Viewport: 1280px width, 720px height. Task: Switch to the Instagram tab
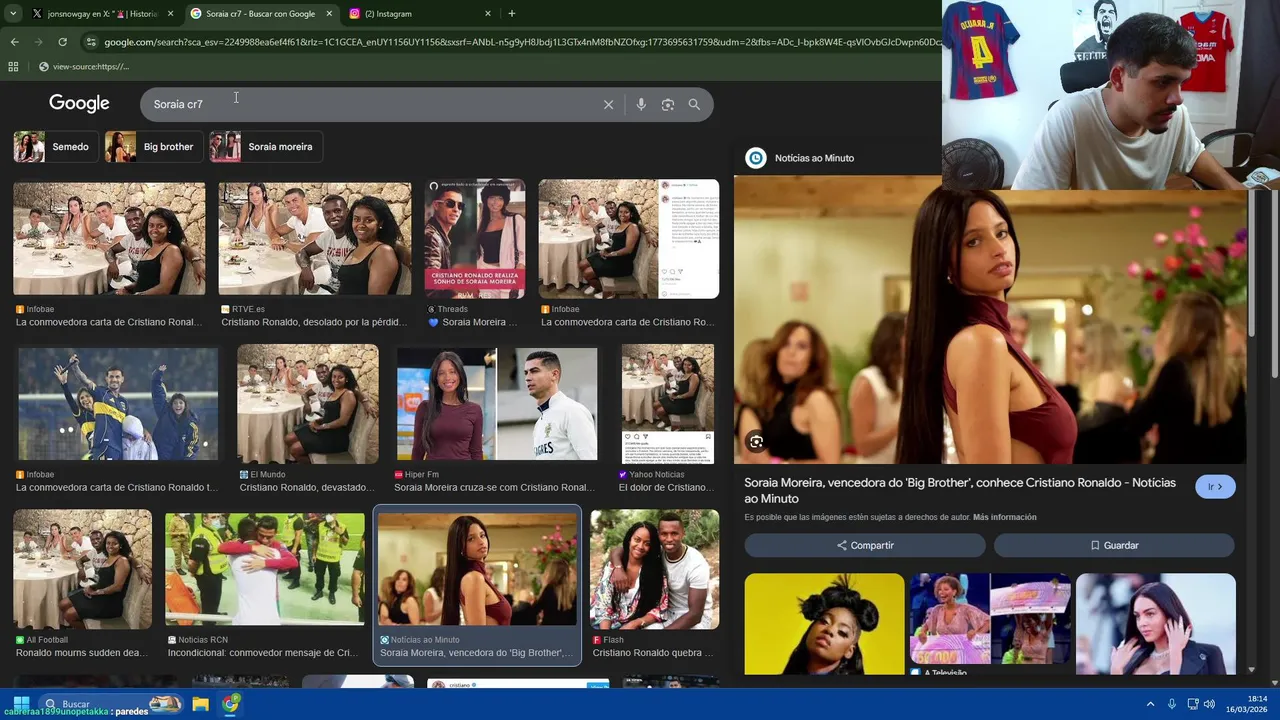pyautogui.click(x=420, y=14)
